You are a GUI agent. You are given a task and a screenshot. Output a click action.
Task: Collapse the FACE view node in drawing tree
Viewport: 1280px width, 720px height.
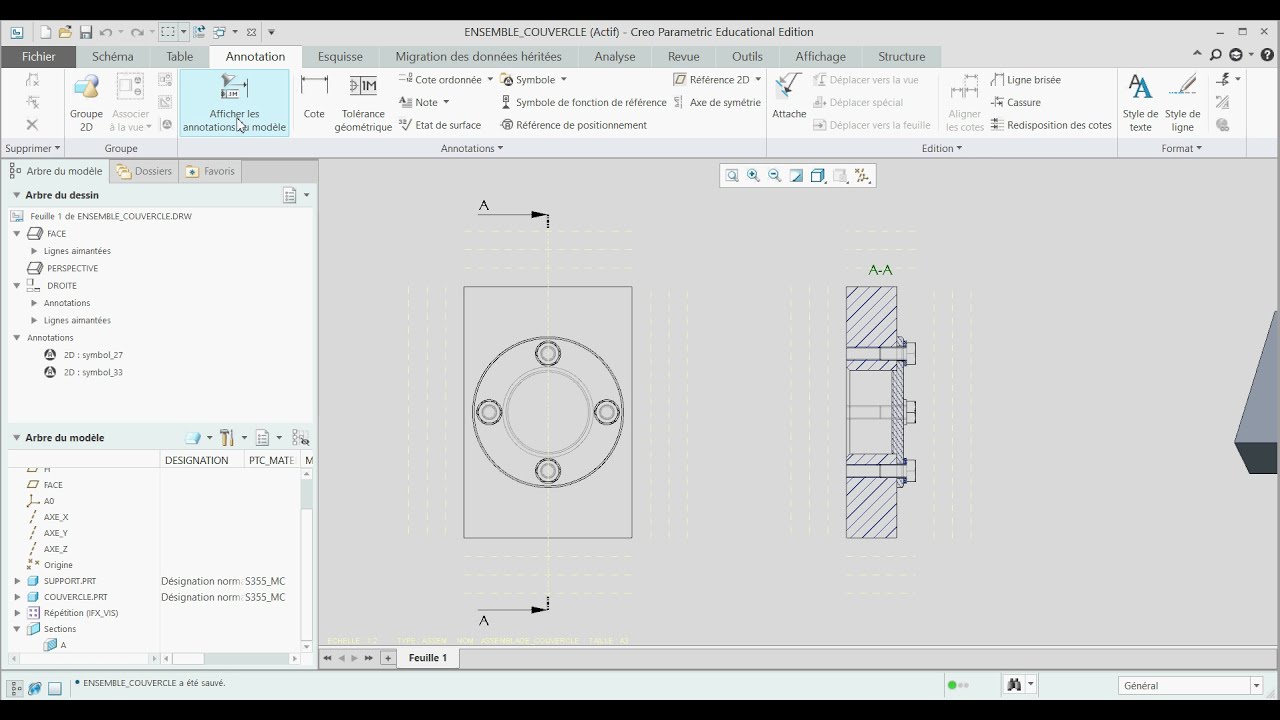(17, 233)
